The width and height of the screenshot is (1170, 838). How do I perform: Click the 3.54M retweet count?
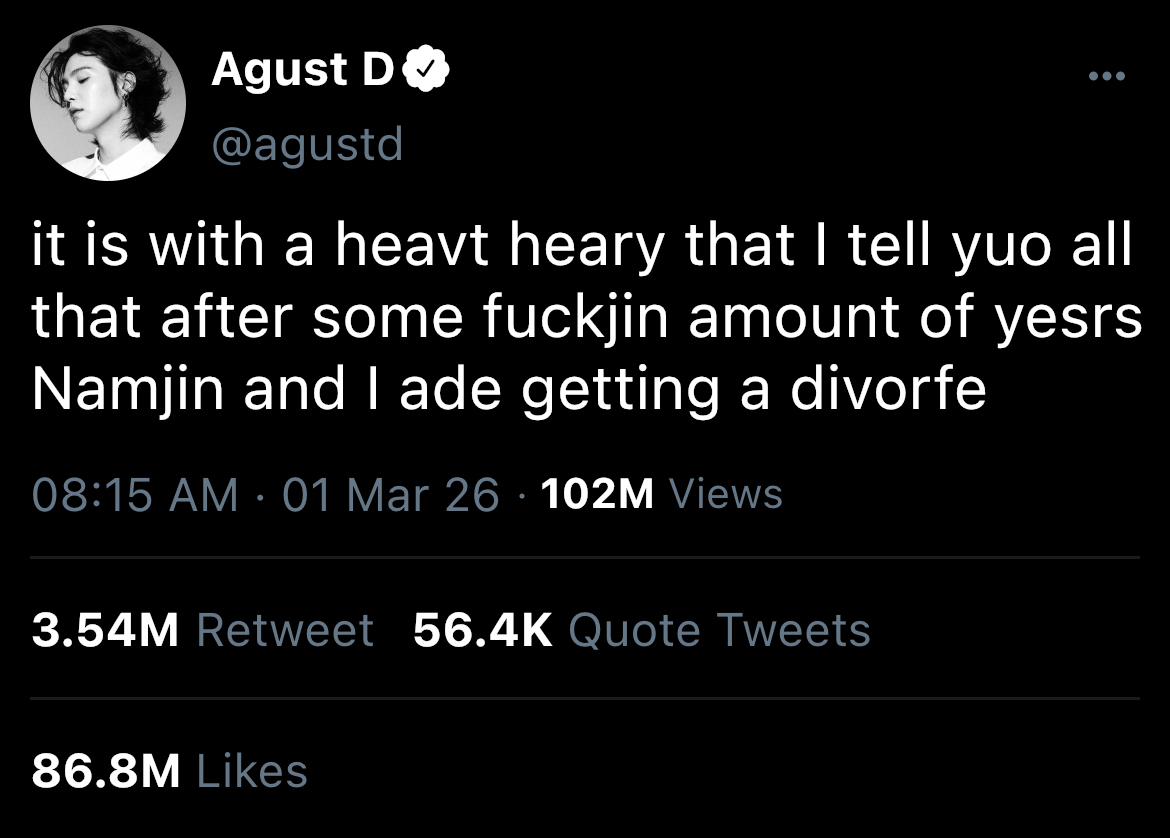click(x=105, y=631)
